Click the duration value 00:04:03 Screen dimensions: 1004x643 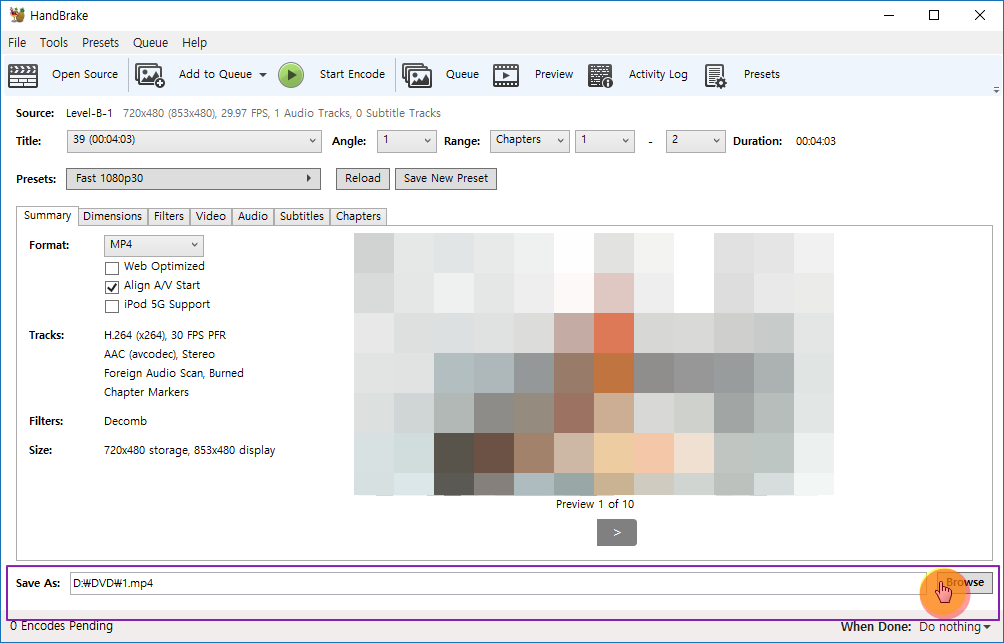coord(816,142)
